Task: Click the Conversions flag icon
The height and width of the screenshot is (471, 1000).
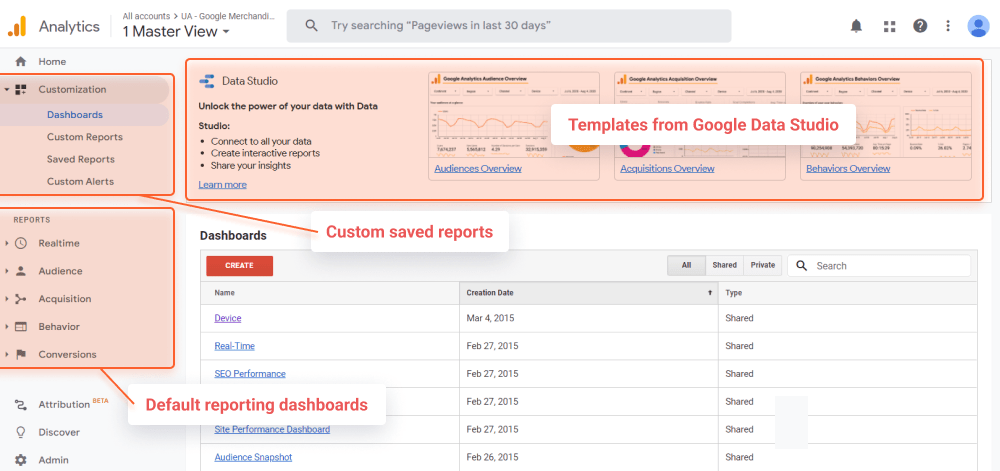Action: point(21,354)
